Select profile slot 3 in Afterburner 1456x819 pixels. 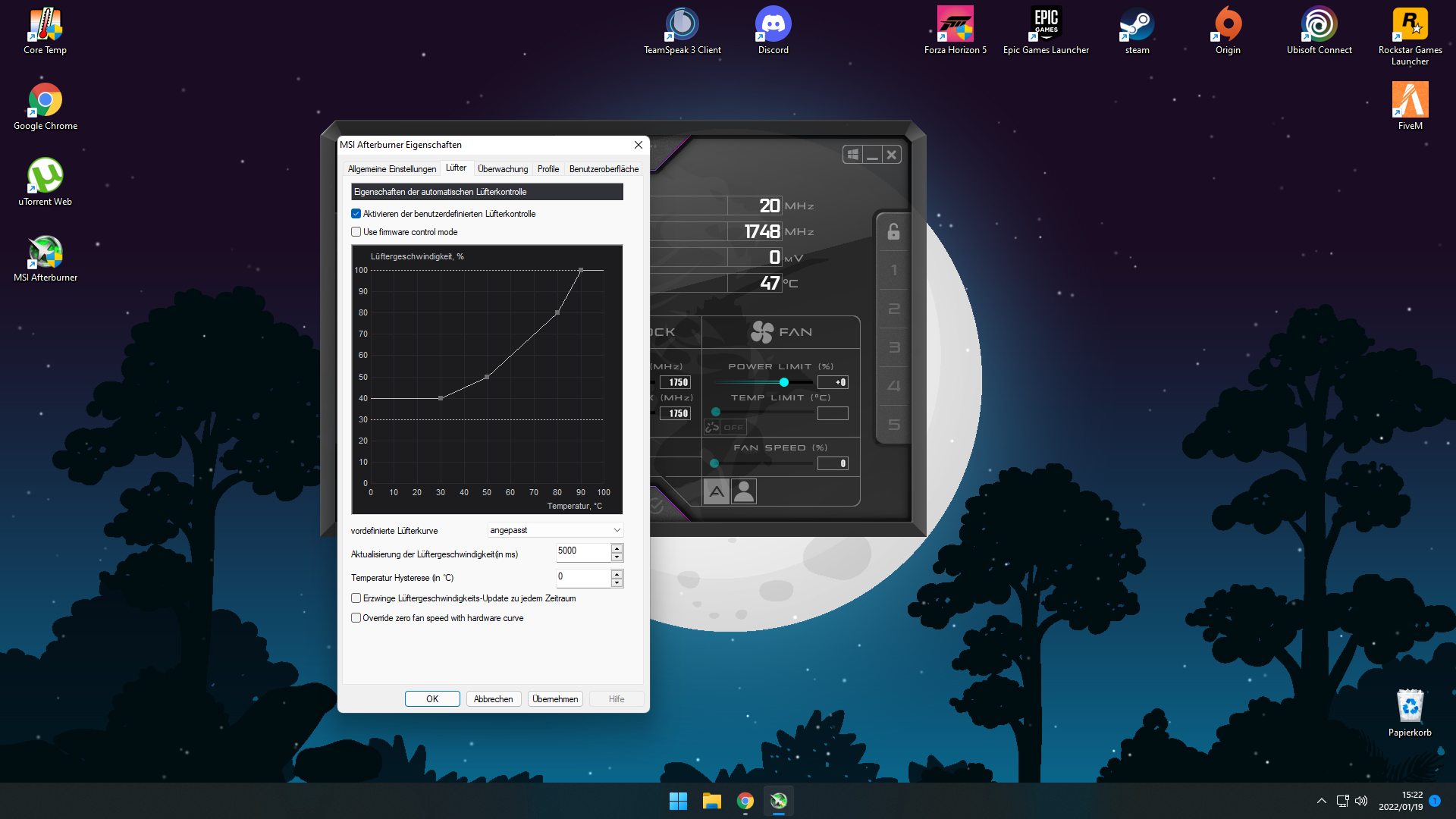click(894, 347)
